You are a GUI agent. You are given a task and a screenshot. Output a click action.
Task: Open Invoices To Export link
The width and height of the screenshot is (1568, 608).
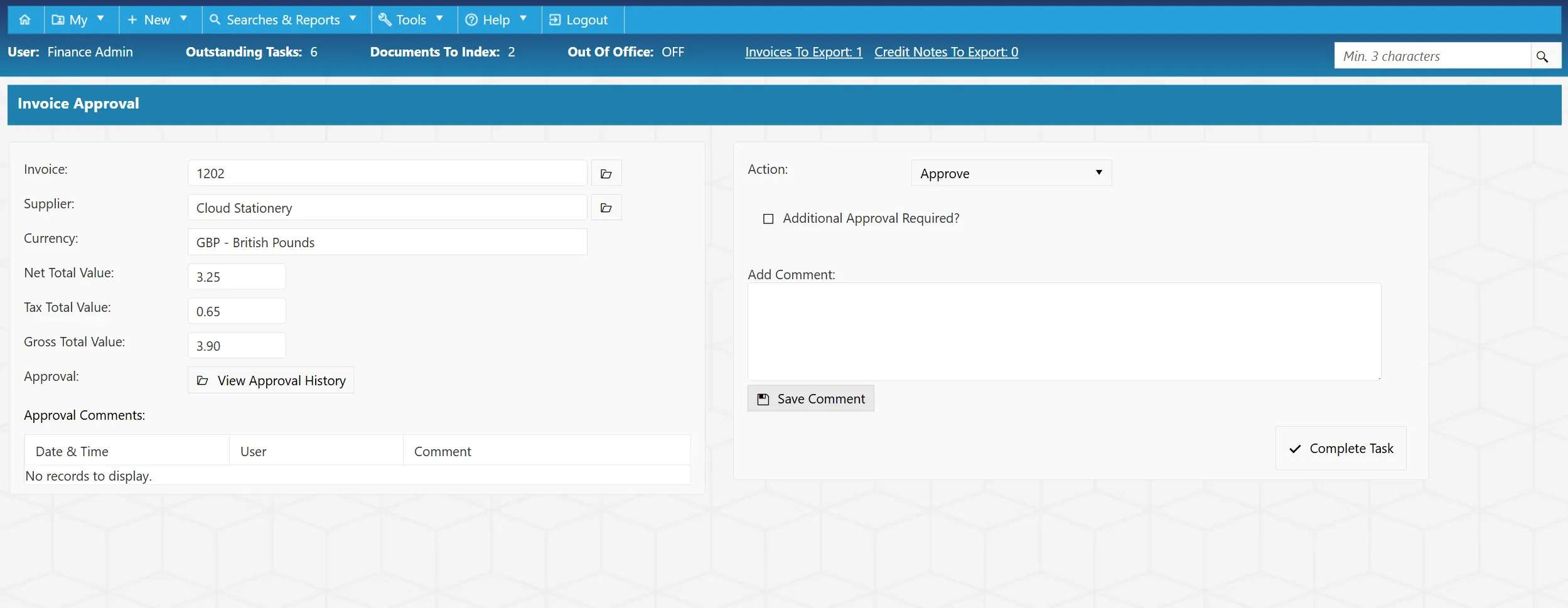pyautogui.click(x=803, y=52)
